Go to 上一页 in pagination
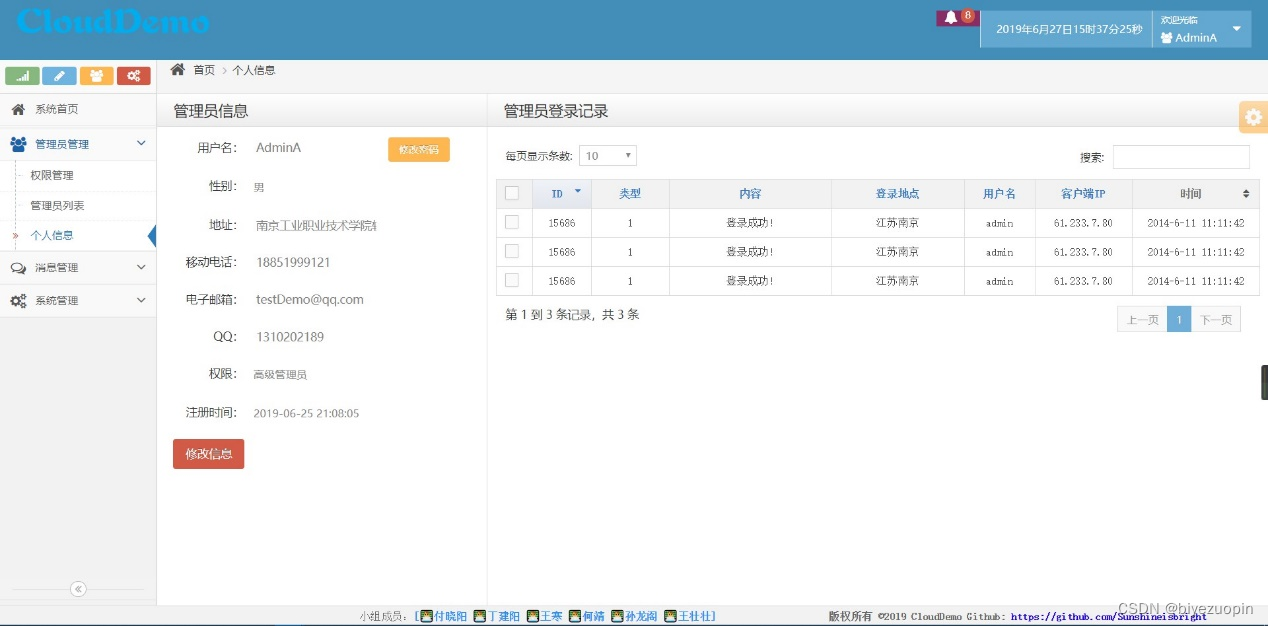 click(1142, 320)
